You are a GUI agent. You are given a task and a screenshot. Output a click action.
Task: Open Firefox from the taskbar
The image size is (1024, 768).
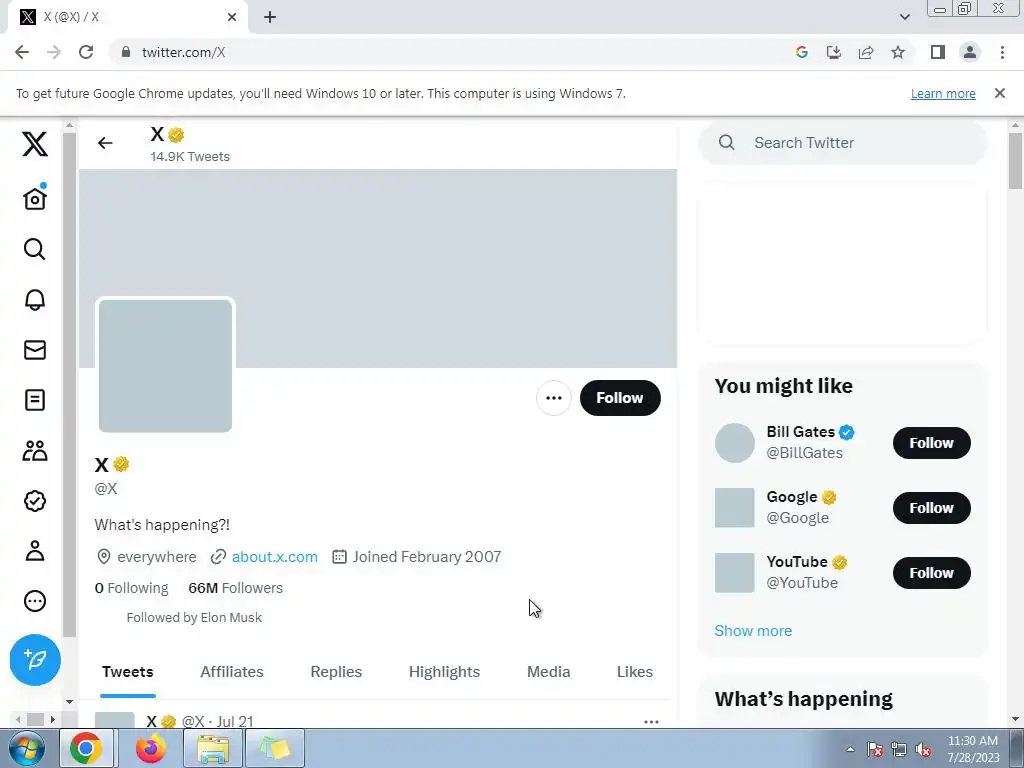click(151, 748)
